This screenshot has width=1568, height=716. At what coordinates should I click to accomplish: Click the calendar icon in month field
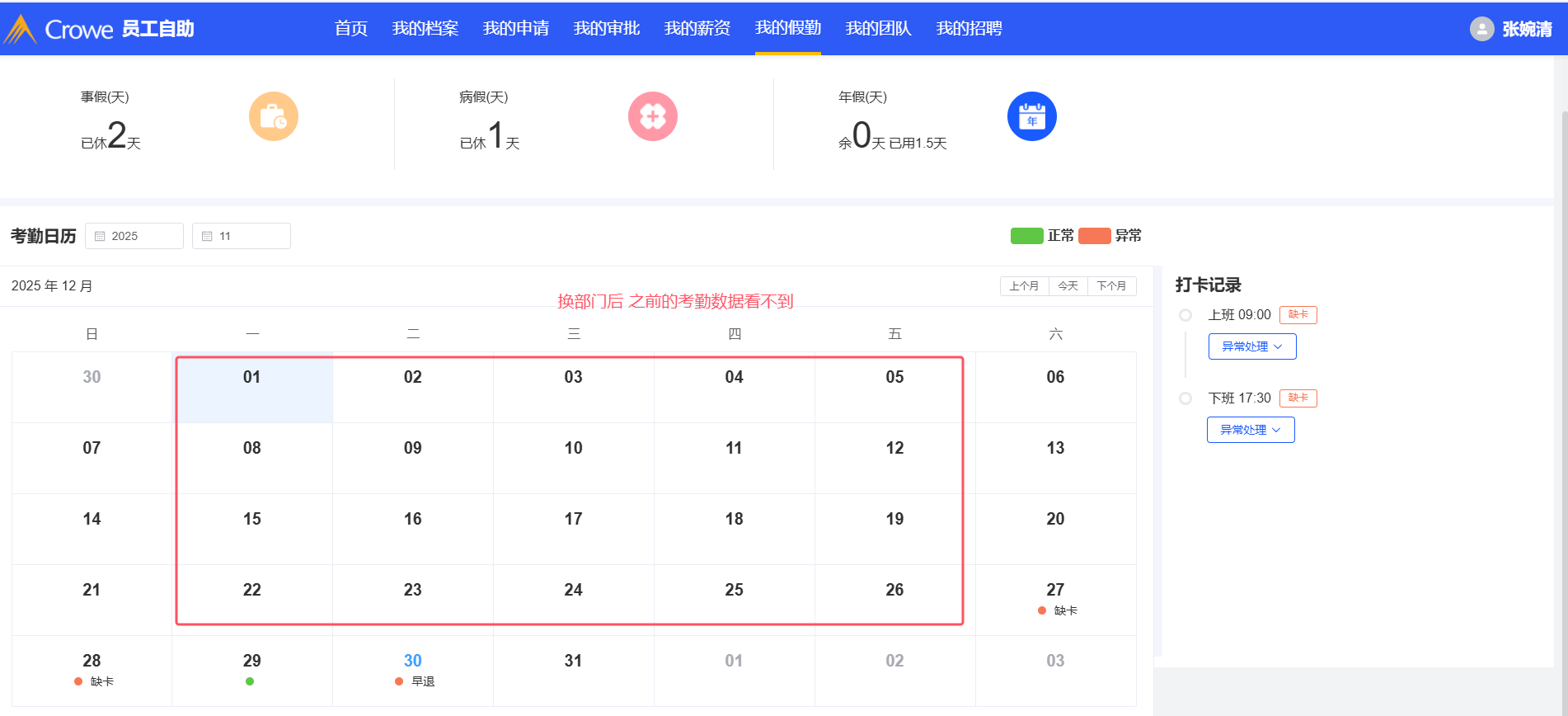[x=207, y=236]
